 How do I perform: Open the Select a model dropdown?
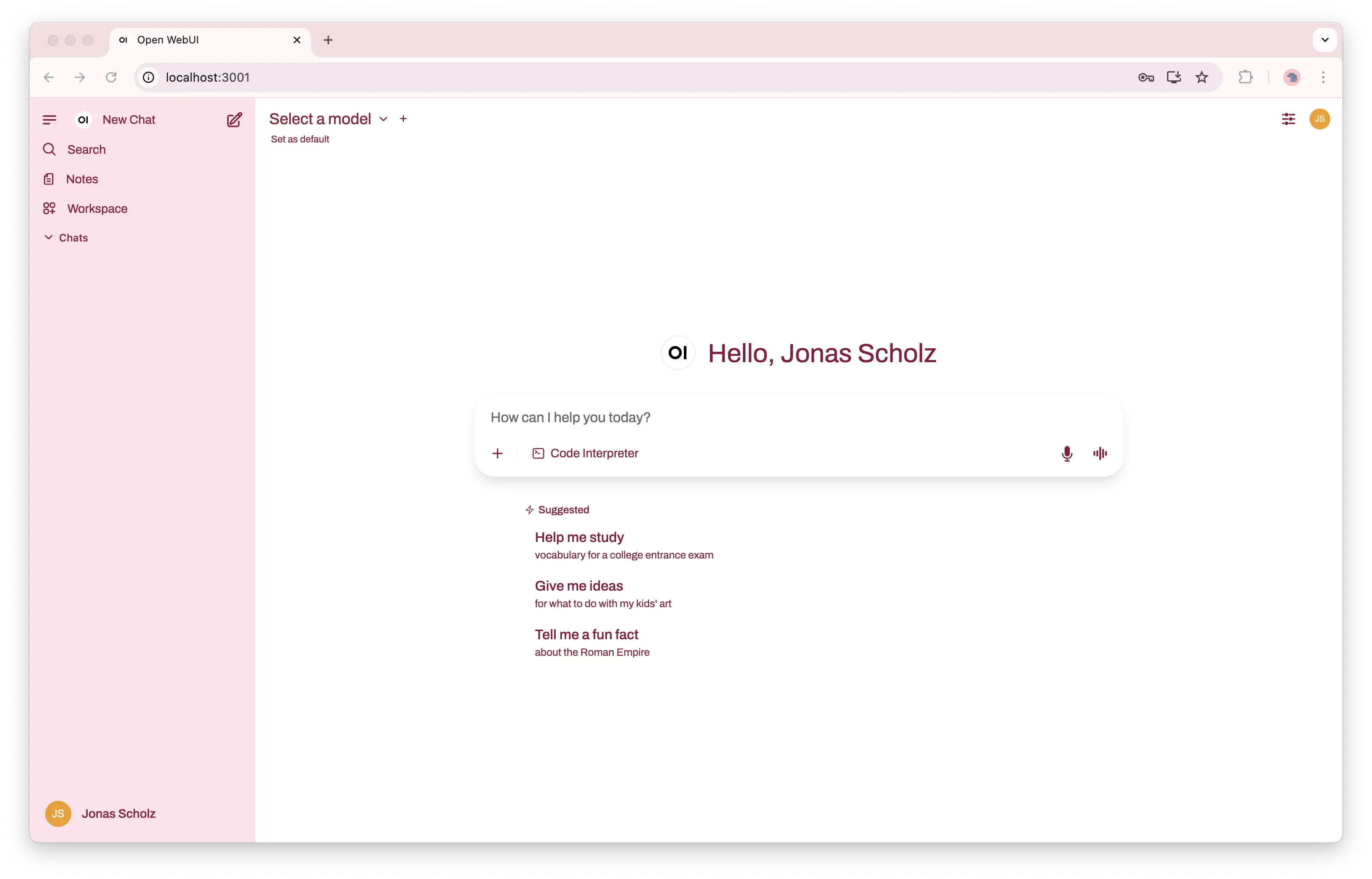[x=327, y=119]
